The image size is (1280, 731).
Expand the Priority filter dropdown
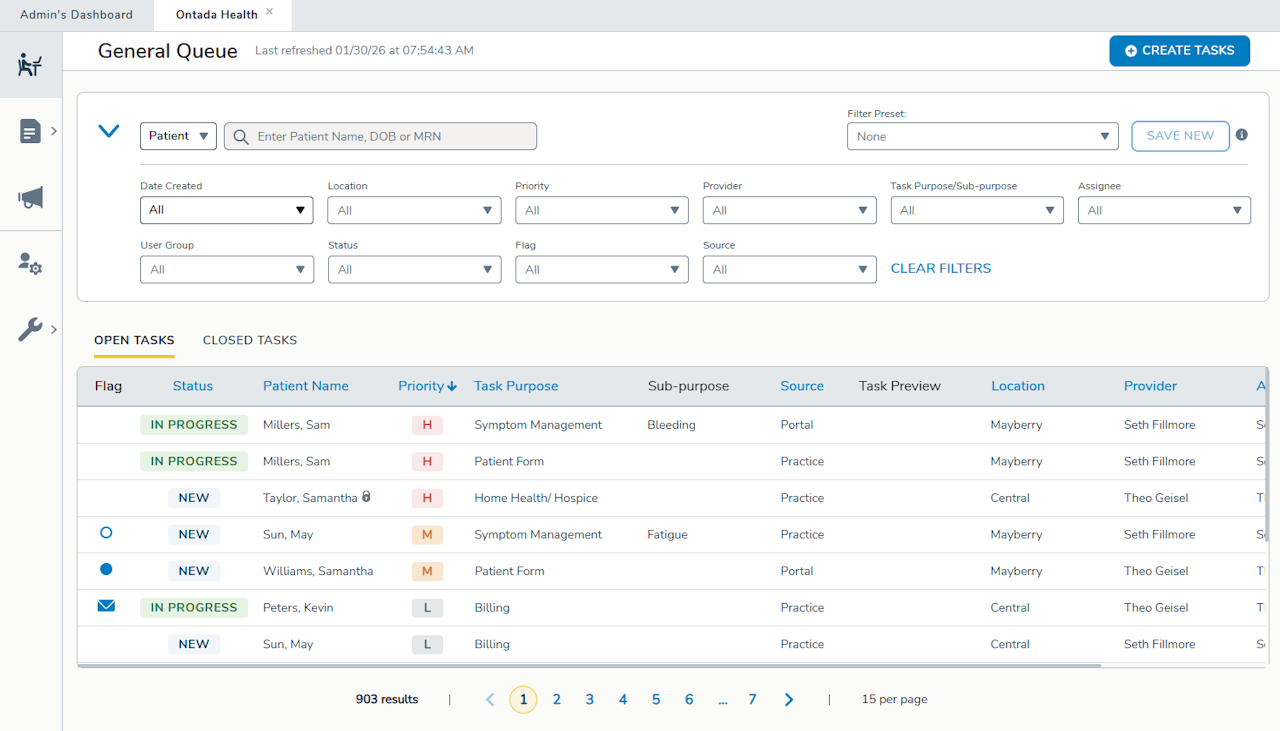(602, 210)
